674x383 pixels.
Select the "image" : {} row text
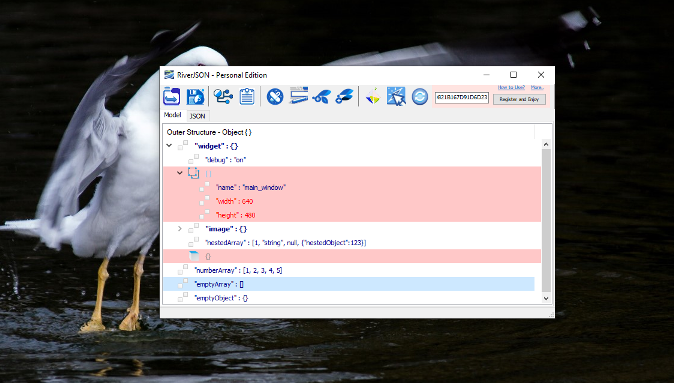point(226,229)
